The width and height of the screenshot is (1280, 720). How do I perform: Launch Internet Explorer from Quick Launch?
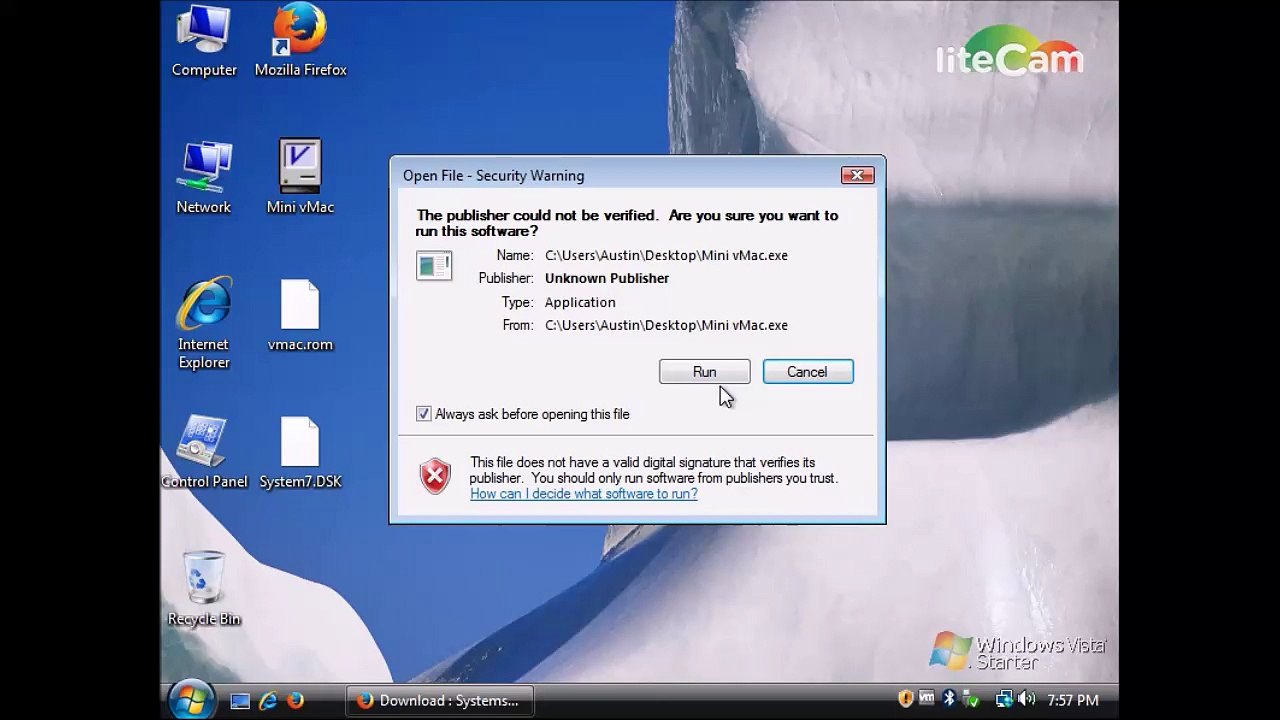(268, 701)
